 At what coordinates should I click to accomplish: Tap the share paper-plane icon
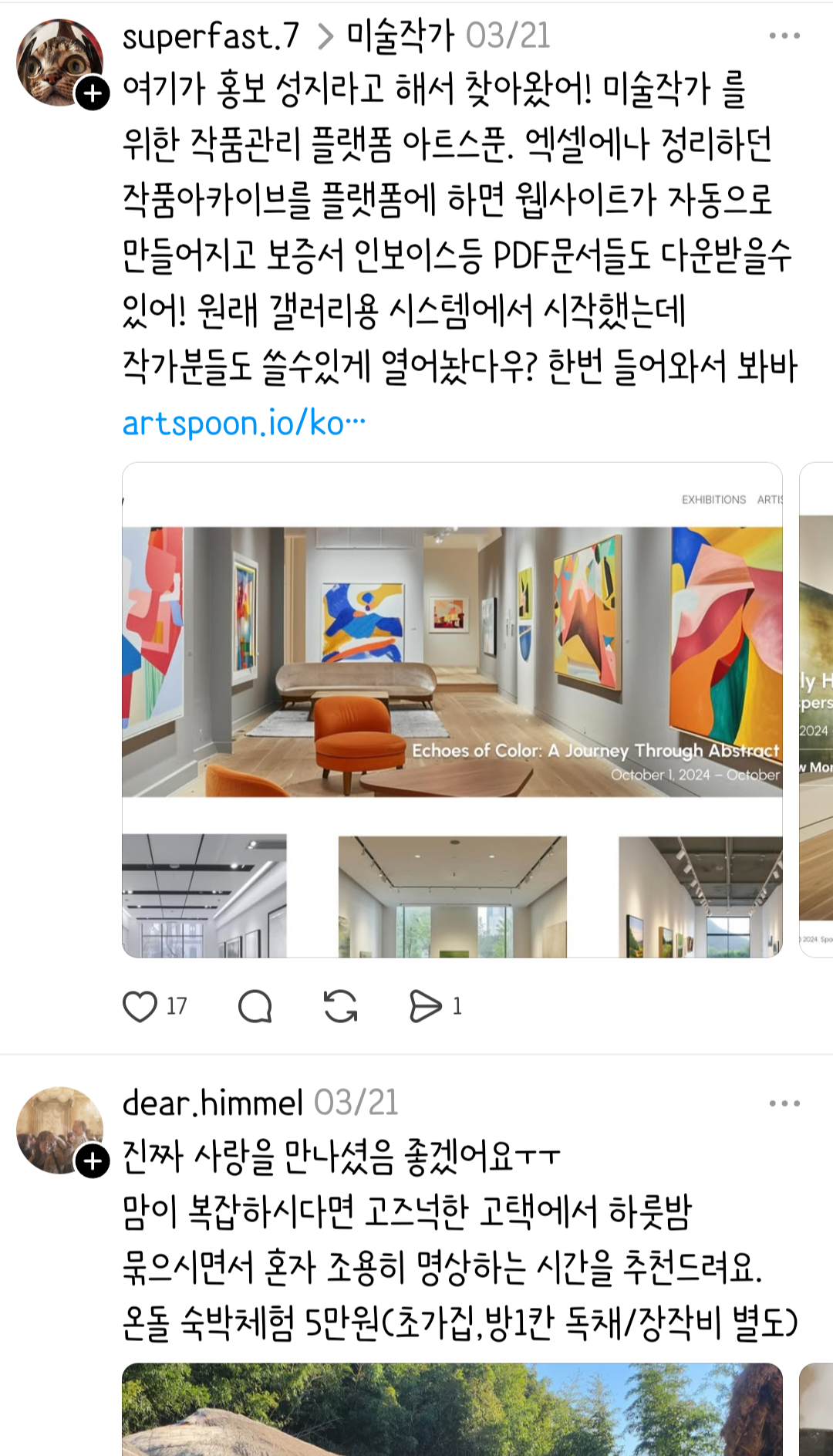coord(425,1006)
